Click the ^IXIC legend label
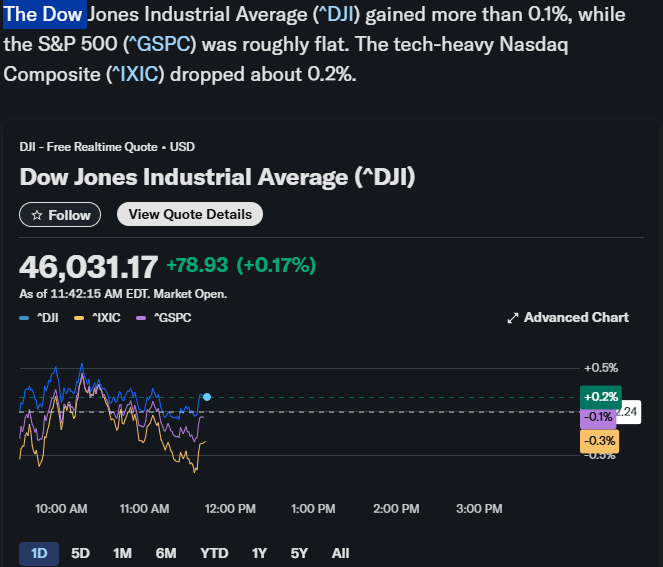663x567 pixels. point(106,318)
